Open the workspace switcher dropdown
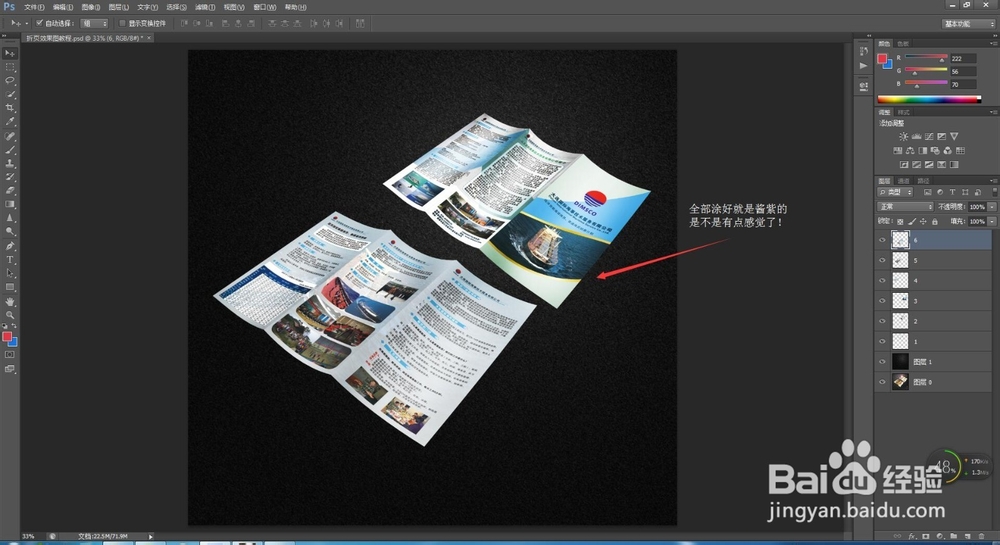 (969, 24)
